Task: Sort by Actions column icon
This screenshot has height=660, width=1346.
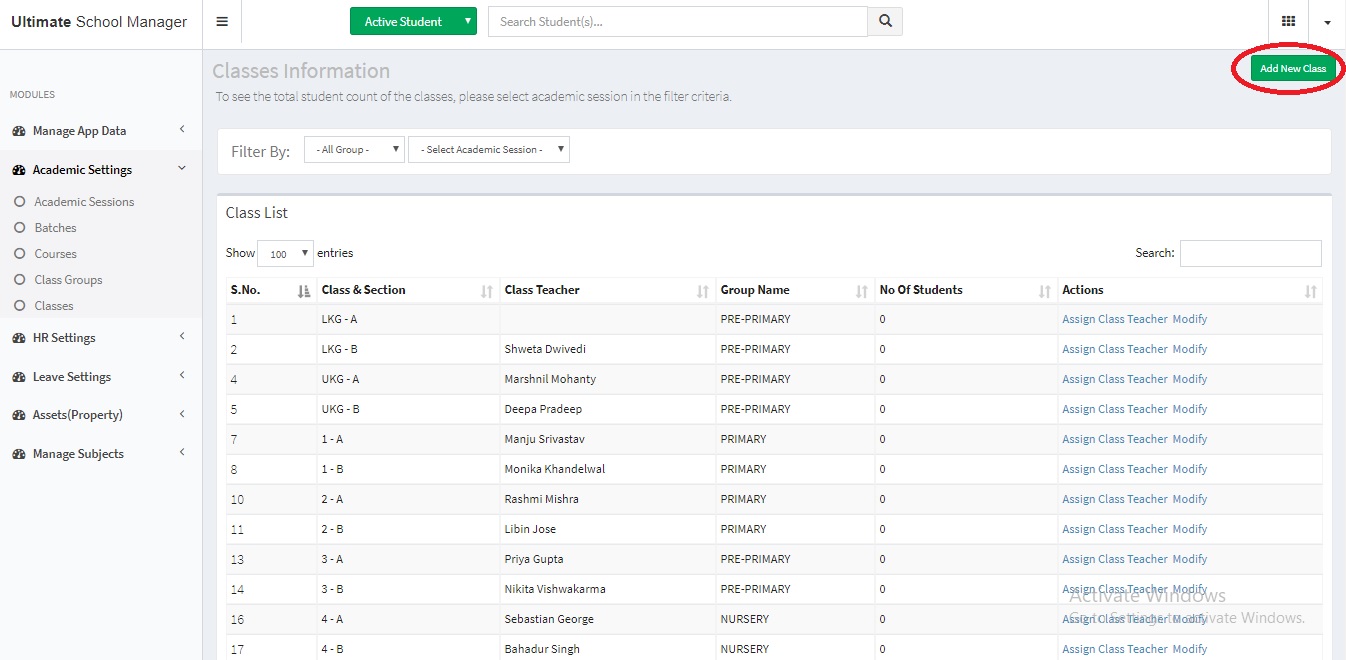Action: click(x=1311, y=291)
